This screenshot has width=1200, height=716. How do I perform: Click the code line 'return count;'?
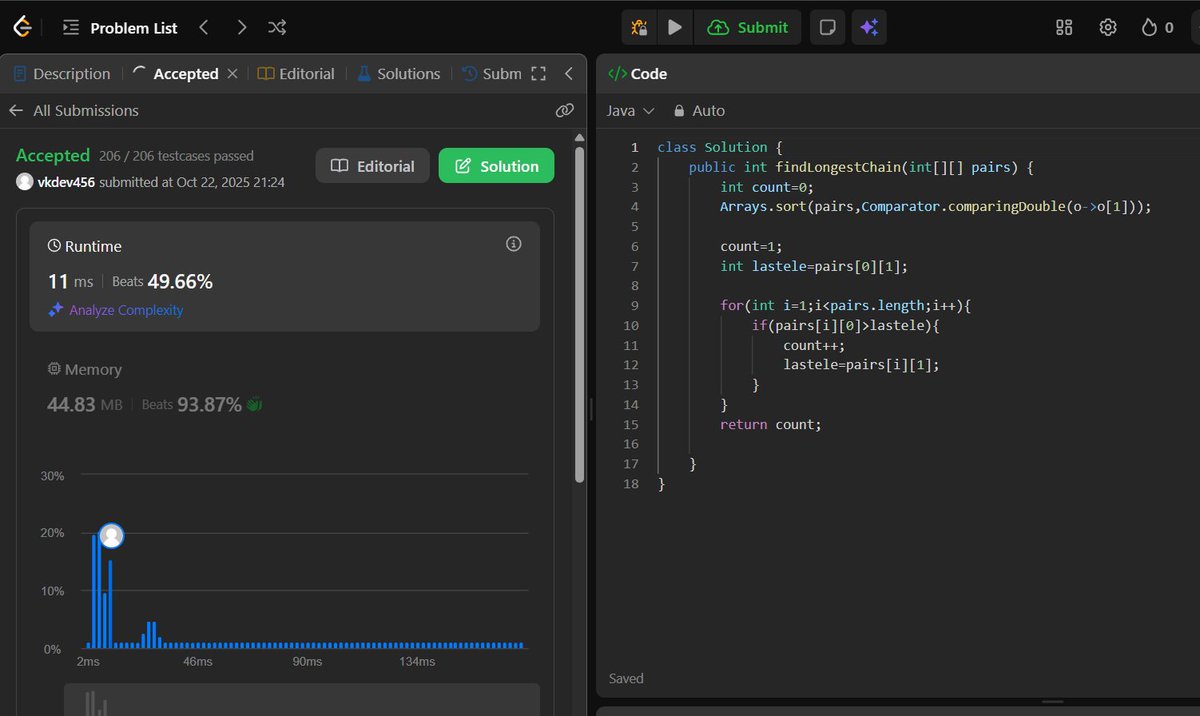tap(770, 424)
